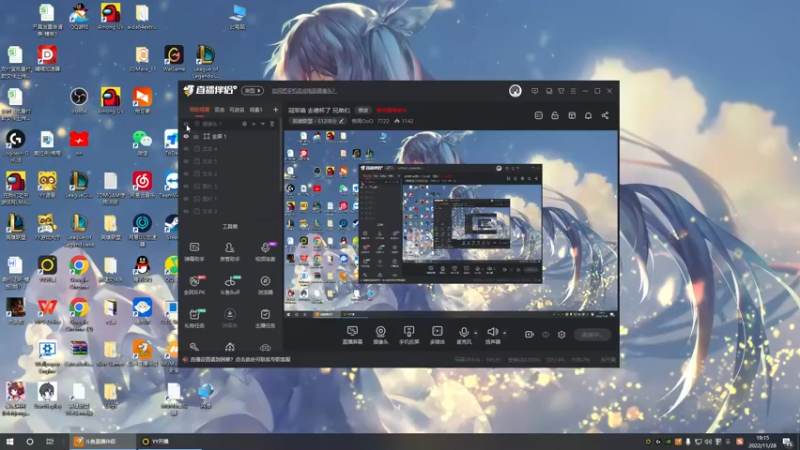The image size is (800, 450).
Task: Click the live preview canvas
Action: (451, 224)
